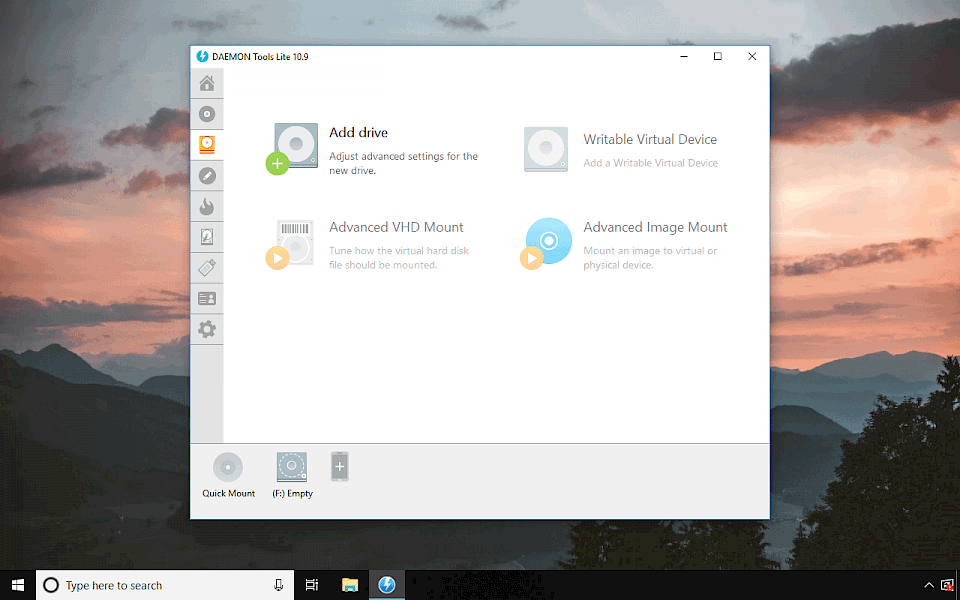Click the Advanced VHD Mount title
This screenshot has width=960, height=600.
click(396, 227)
